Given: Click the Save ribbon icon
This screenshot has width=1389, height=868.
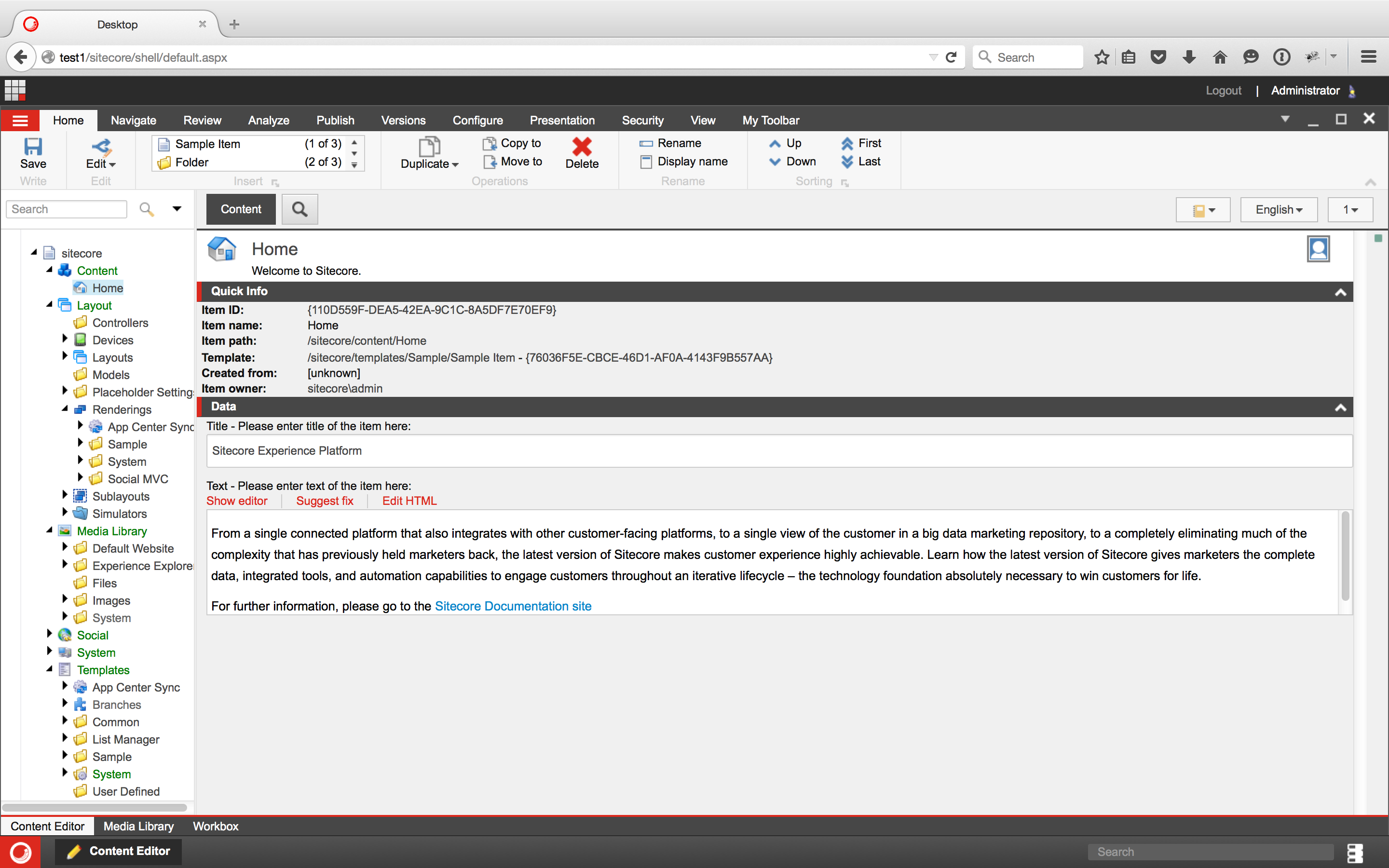Looking at the screenshot, I should click(33, 147).
